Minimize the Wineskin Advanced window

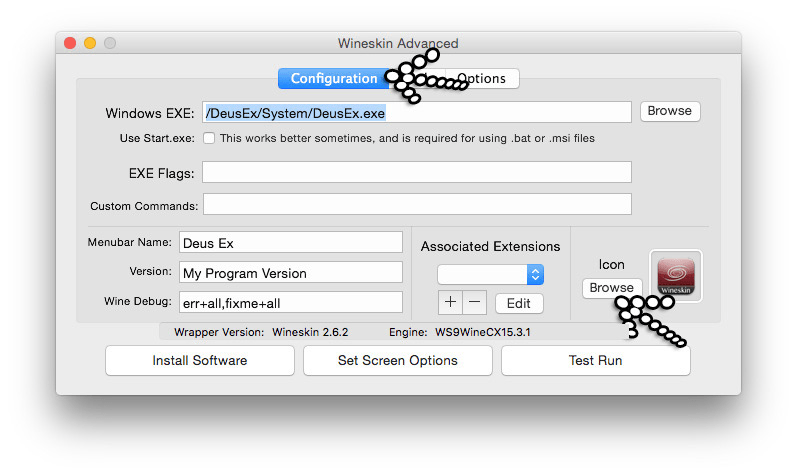tap(90, 43)
